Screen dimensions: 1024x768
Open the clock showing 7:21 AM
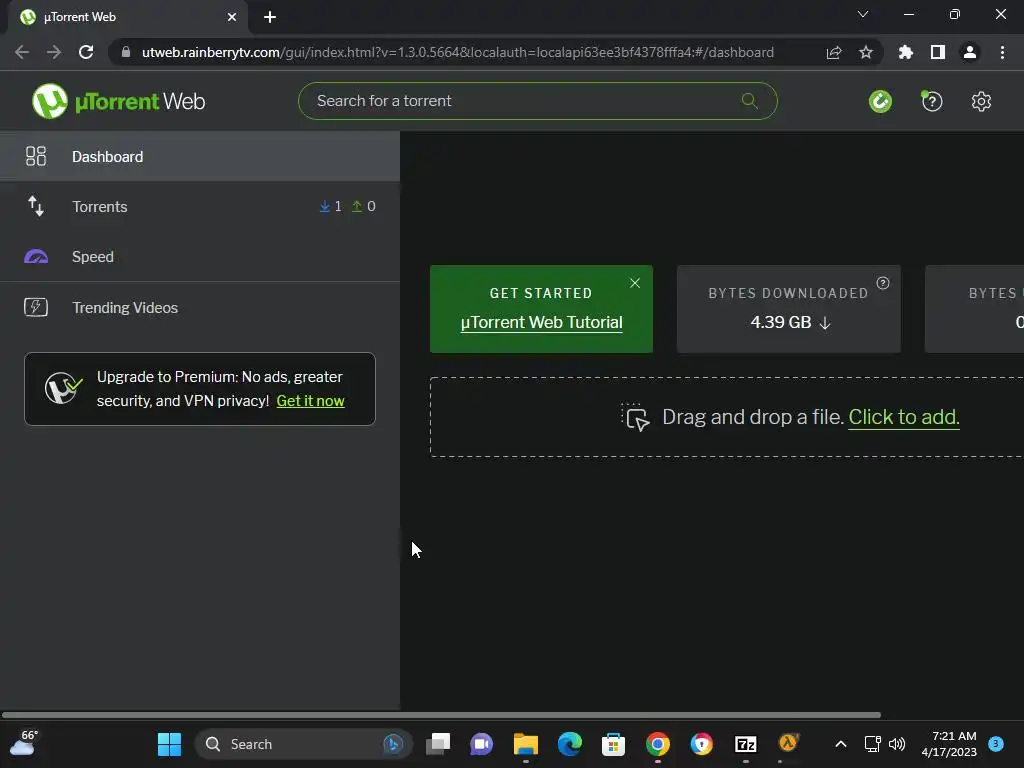tap(949, 744)
